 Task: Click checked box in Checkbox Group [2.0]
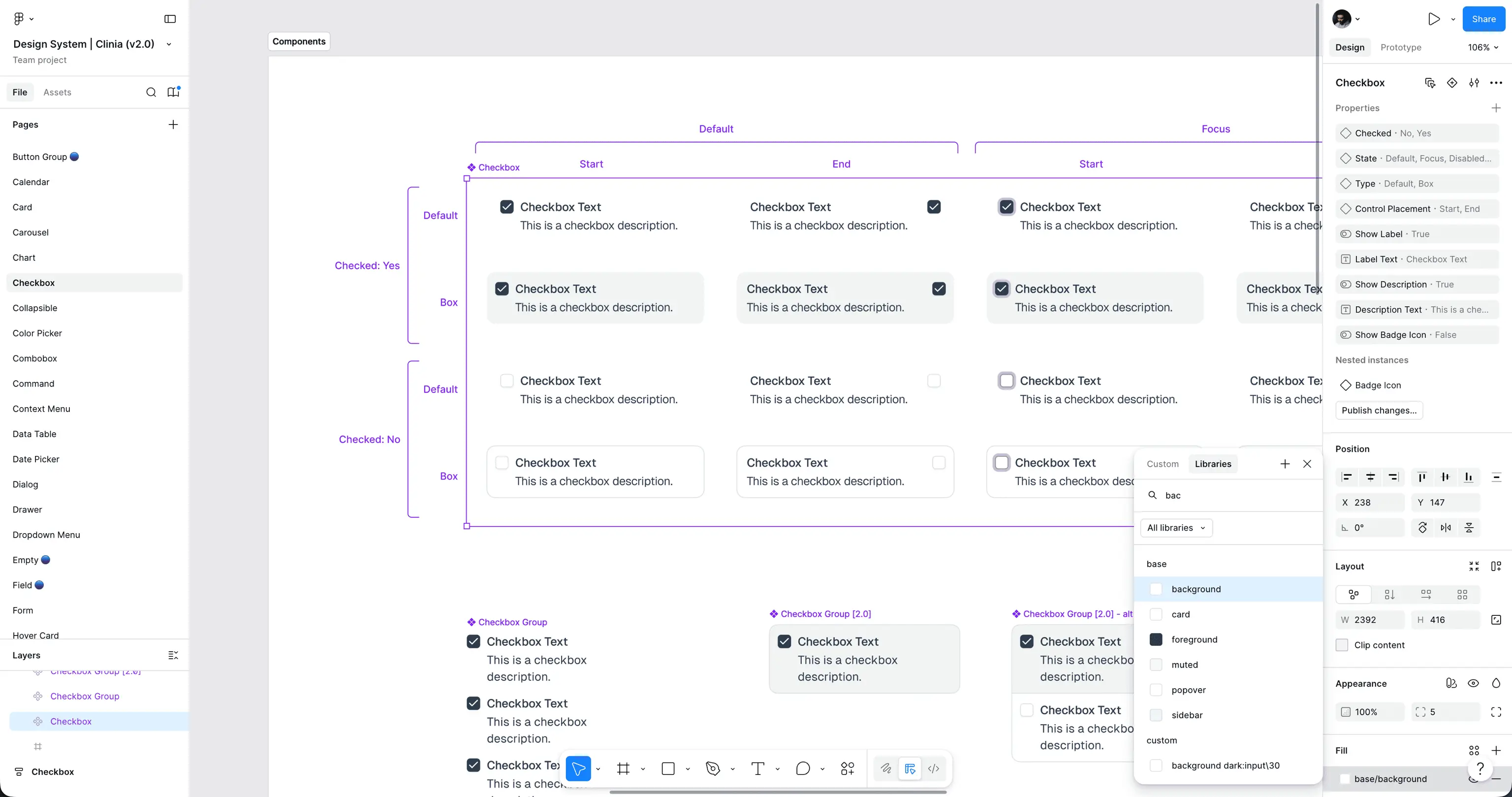(x=785, y=641)
